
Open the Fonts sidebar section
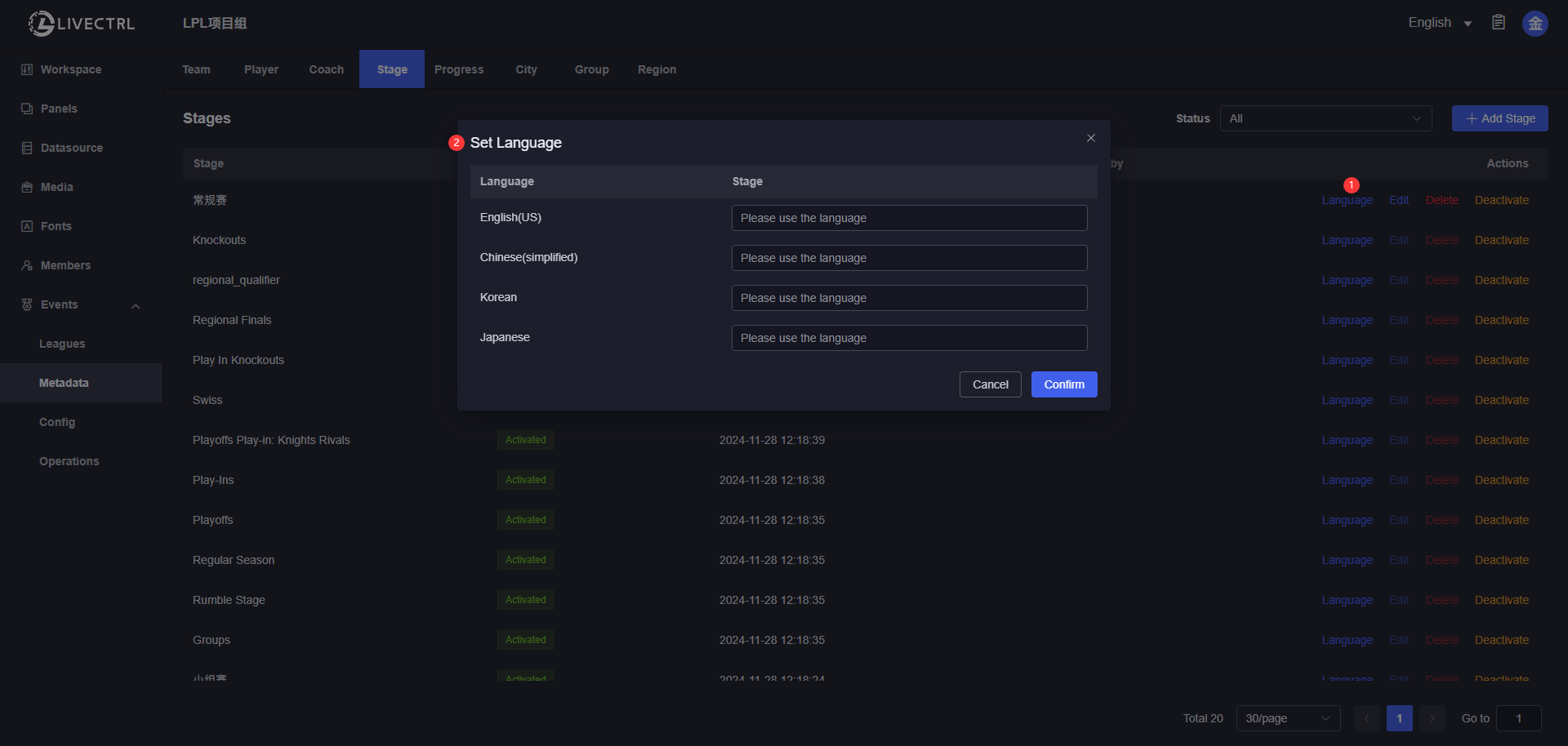point(56,227)
